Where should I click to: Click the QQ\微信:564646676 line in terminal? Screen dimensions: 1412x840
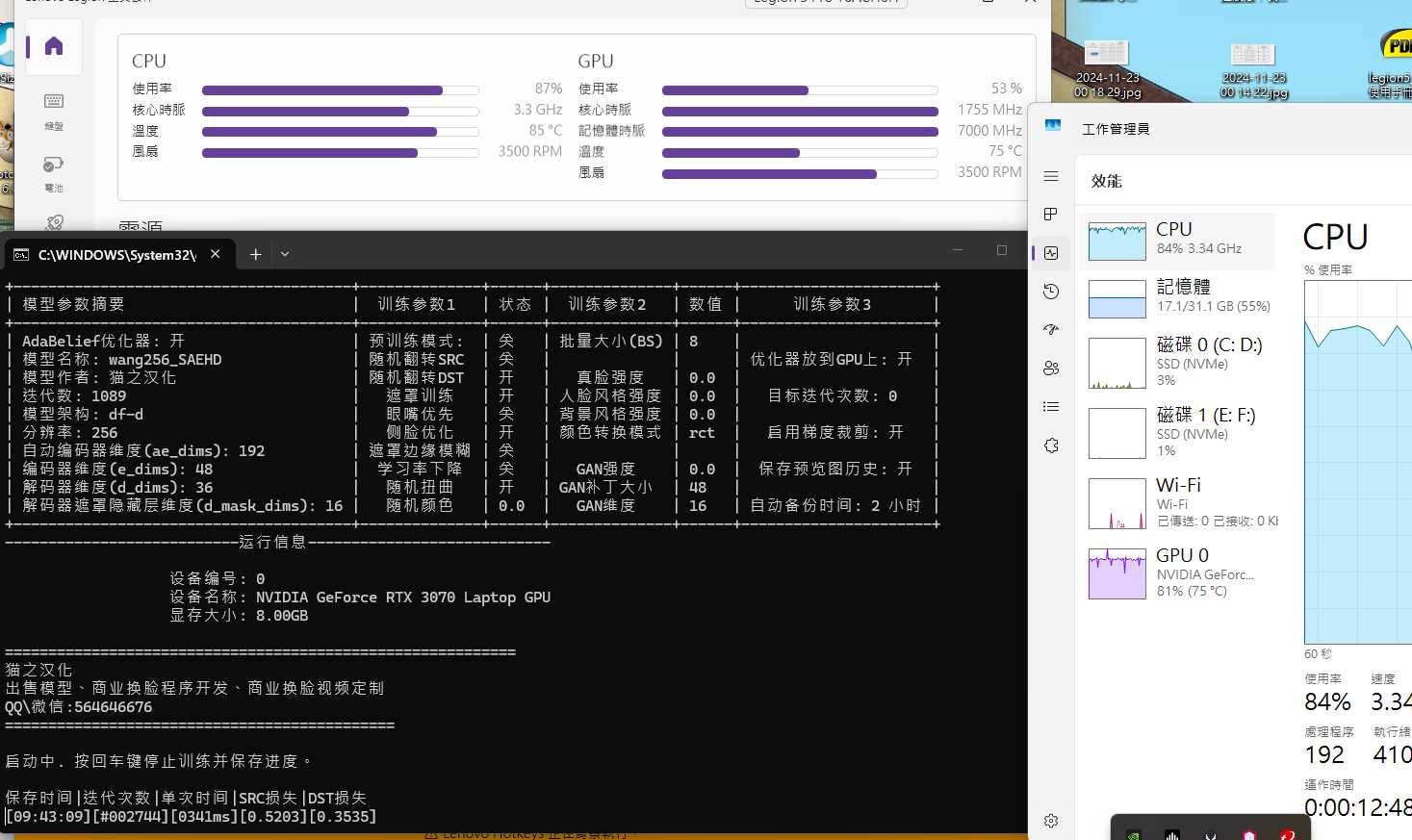[79, 706]
